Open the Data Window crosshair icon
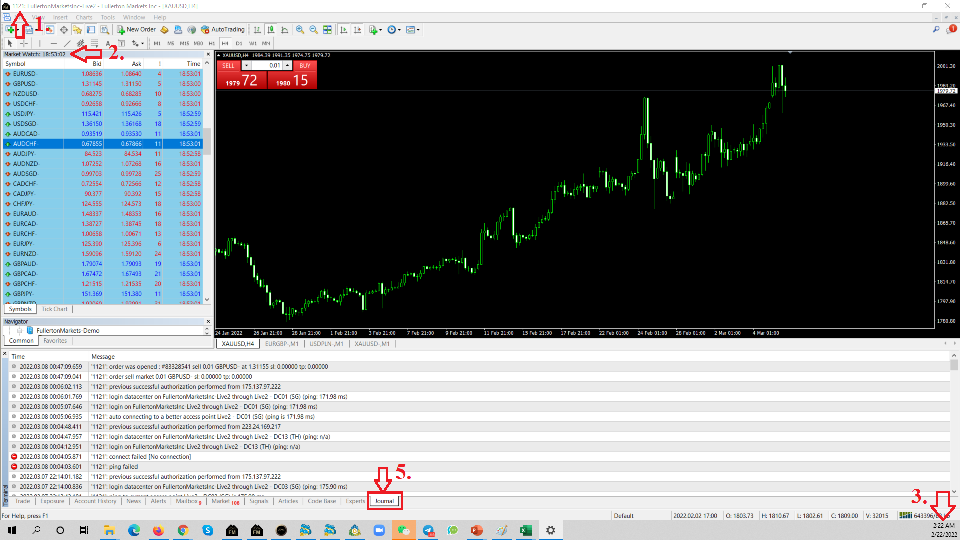The height and width of the screenshot is (540, 960). 64,29
